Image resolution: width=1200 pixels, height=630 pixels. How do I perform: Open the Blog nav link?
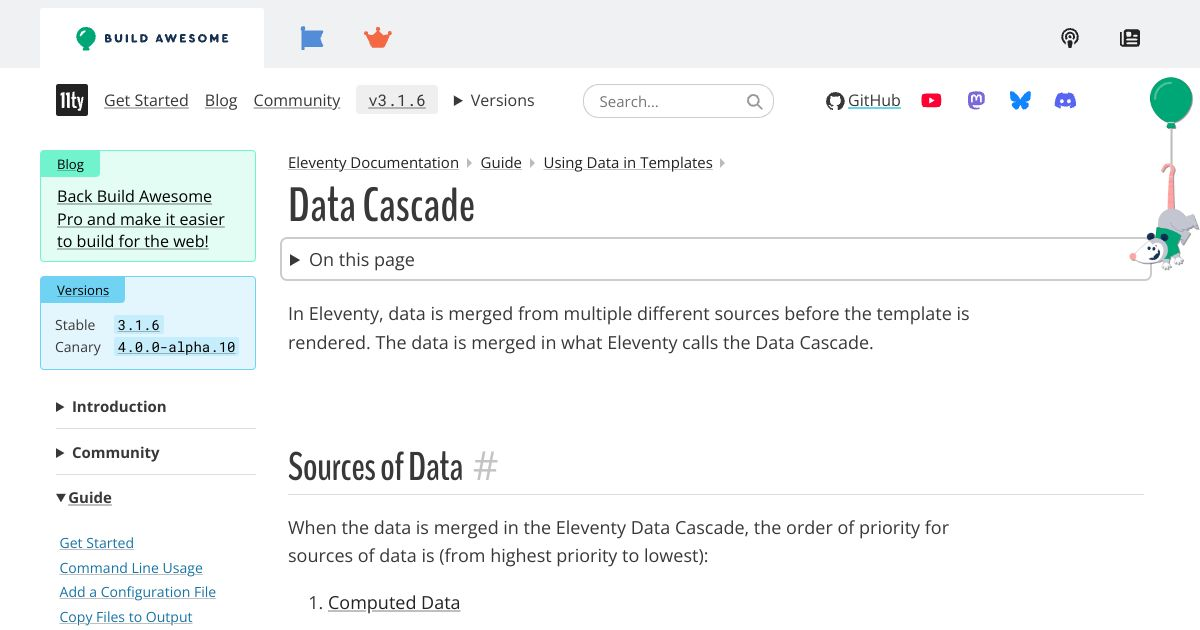(221, 100)
